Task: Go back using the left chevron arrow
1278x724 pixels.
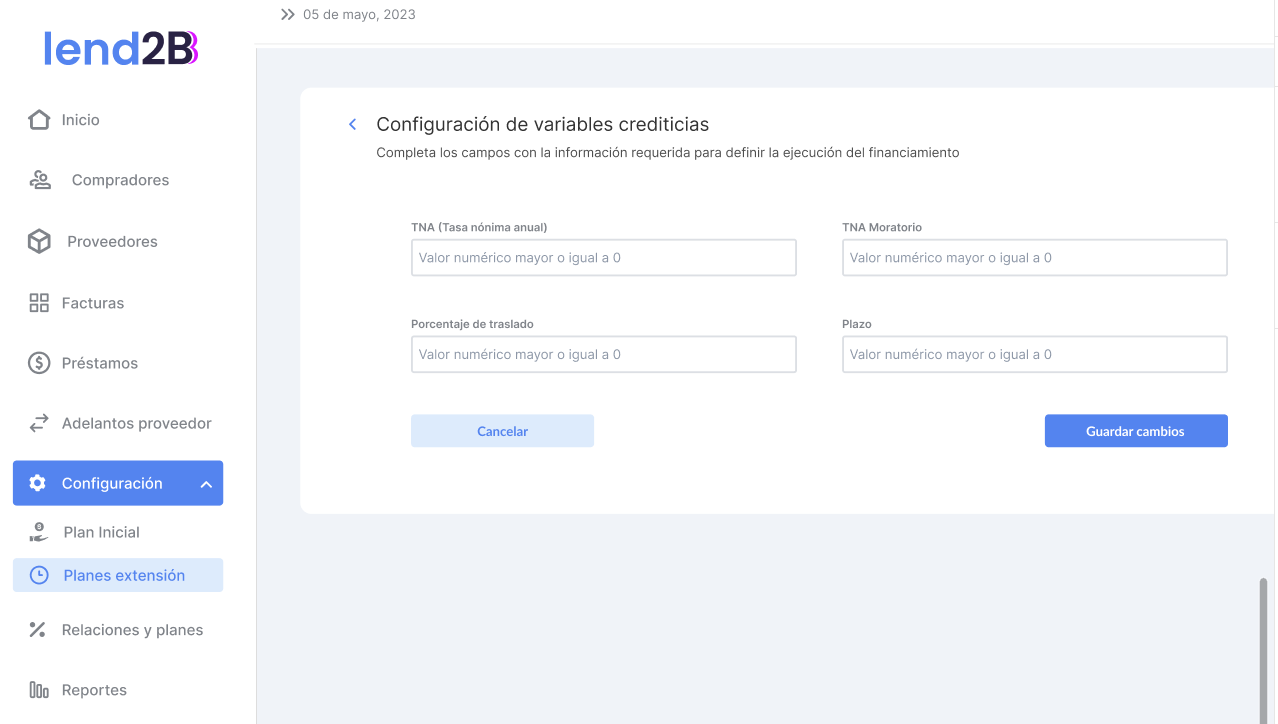Action: (x=352, y=125)
